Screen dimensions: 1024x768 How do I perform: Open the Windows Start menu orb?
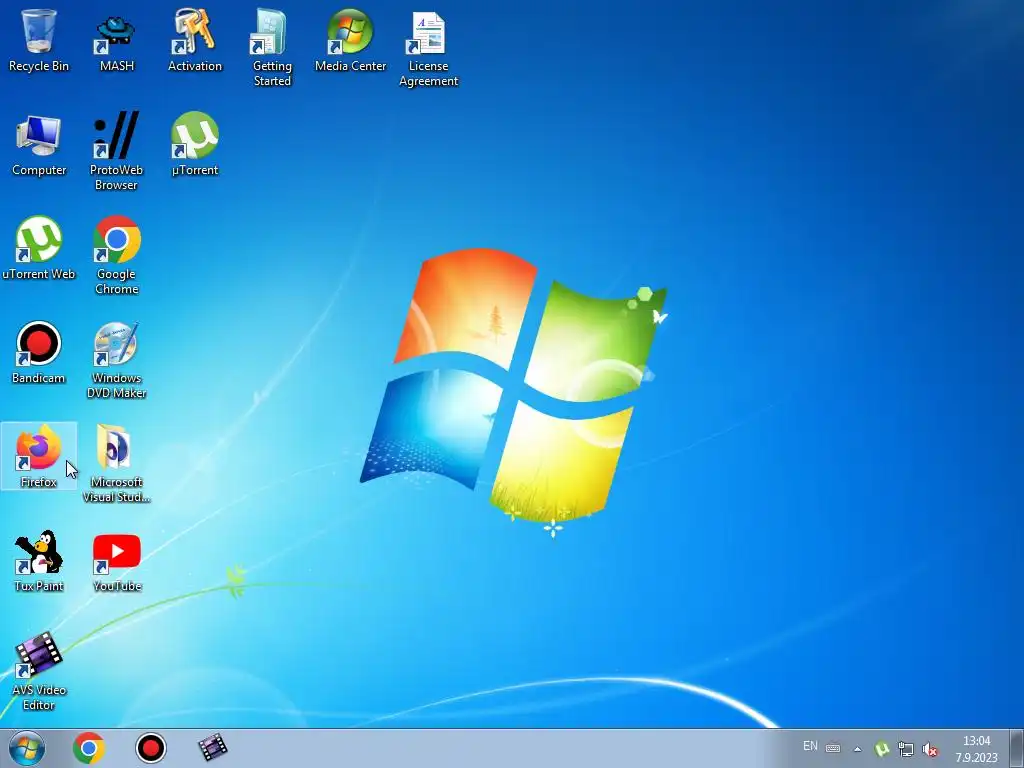point(27,748)
